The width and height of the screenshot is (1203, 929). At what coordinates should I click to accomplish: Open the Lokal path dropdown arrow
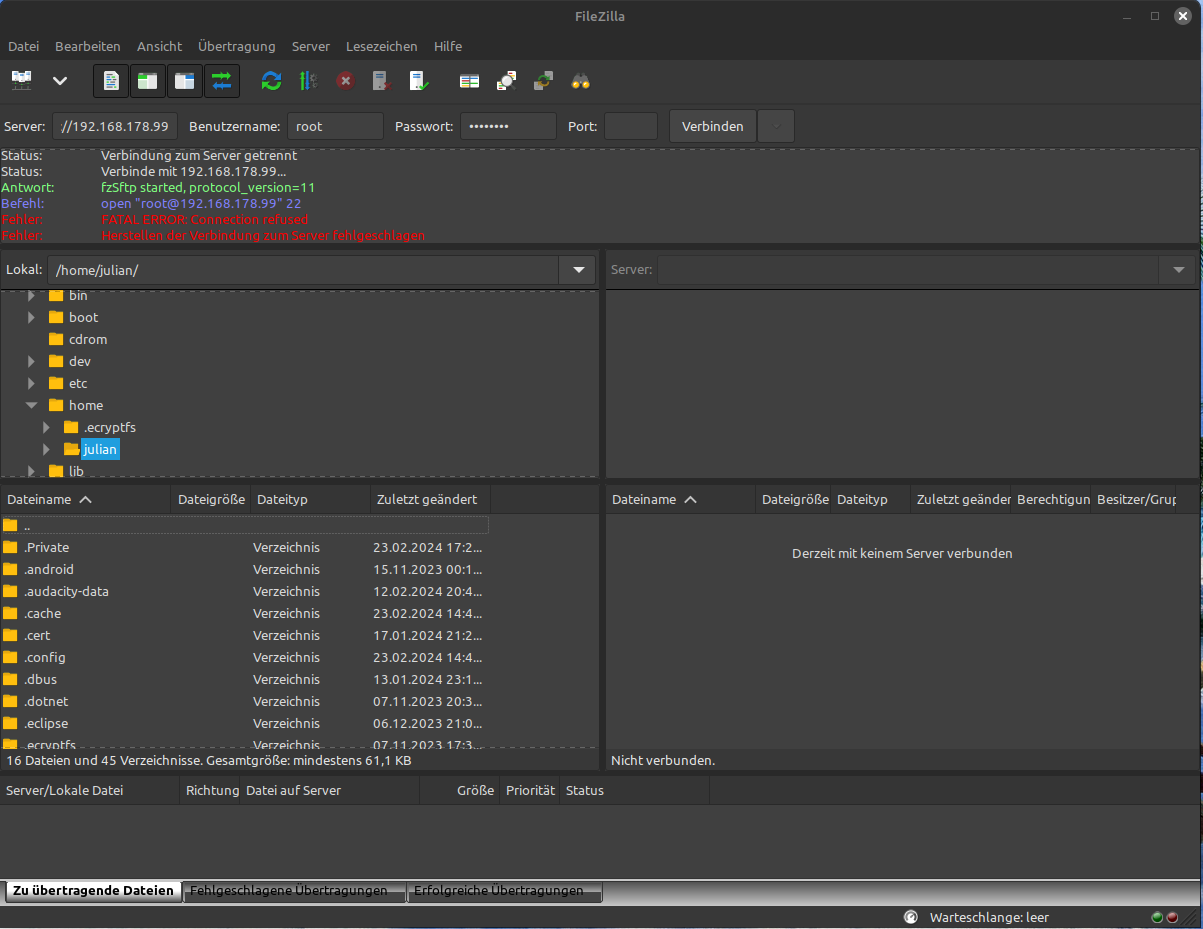click(x=578, y=270)
